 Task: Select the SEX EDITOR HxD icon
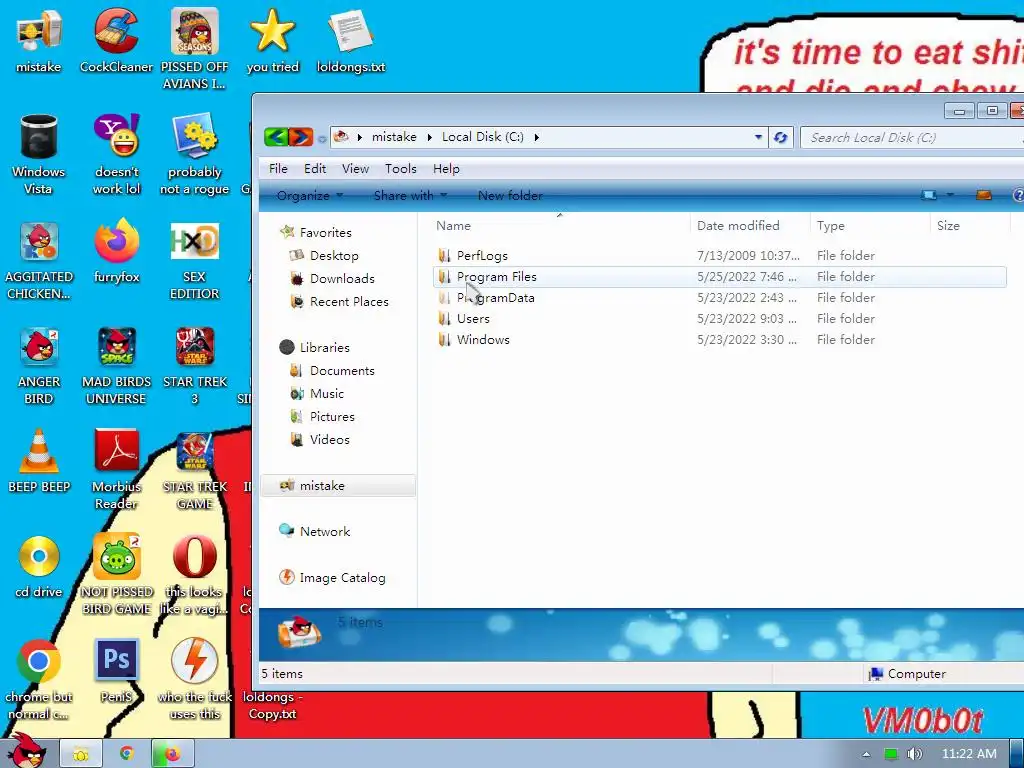(195, 261)
